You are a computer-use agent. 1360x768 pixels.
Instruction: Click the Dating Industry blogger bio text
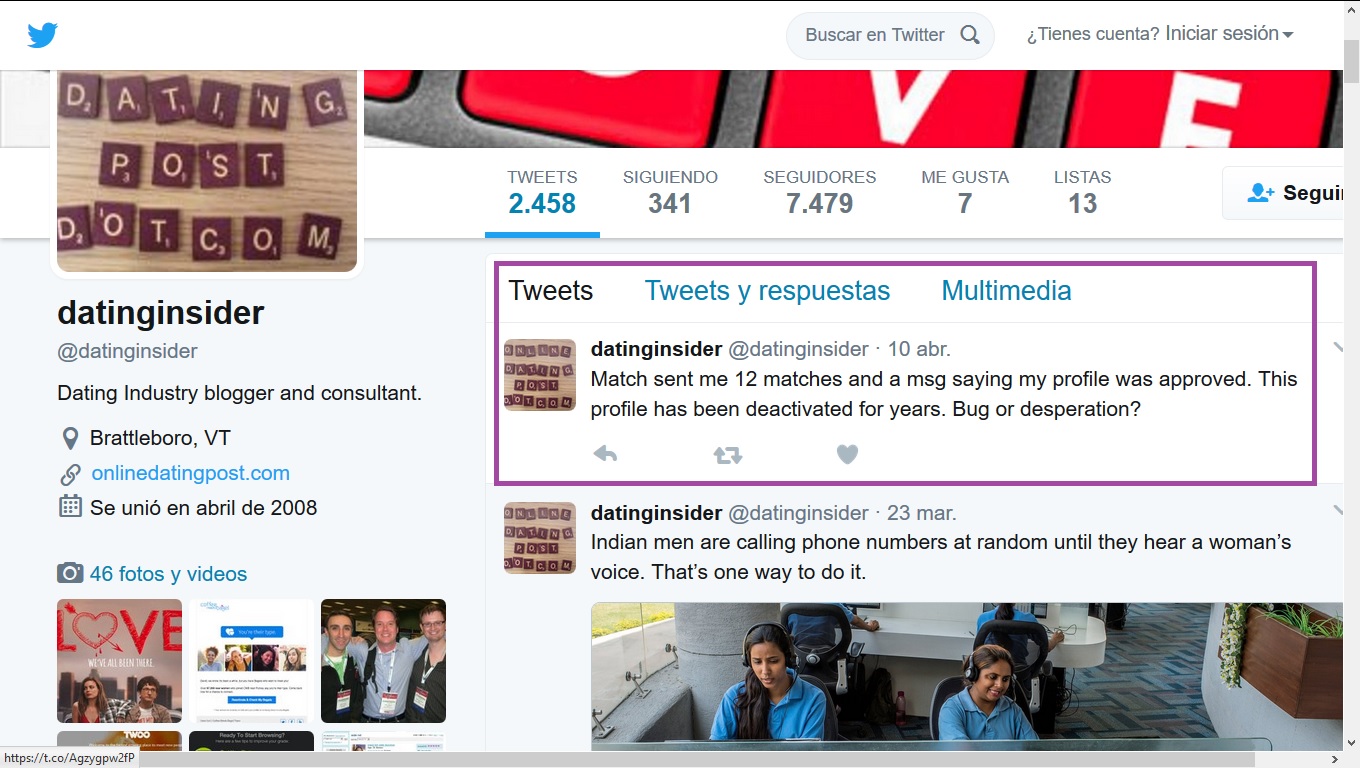tap(240, 393)
